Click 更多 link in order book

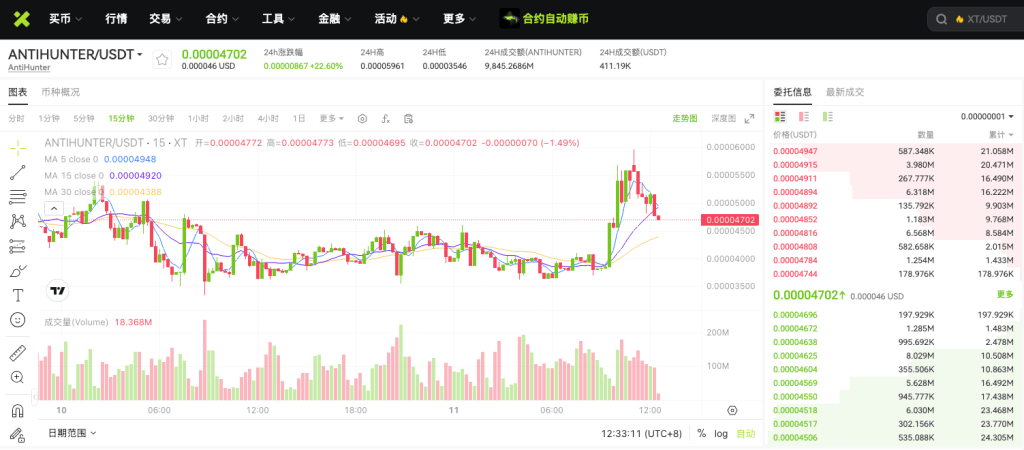[1005, 295]
